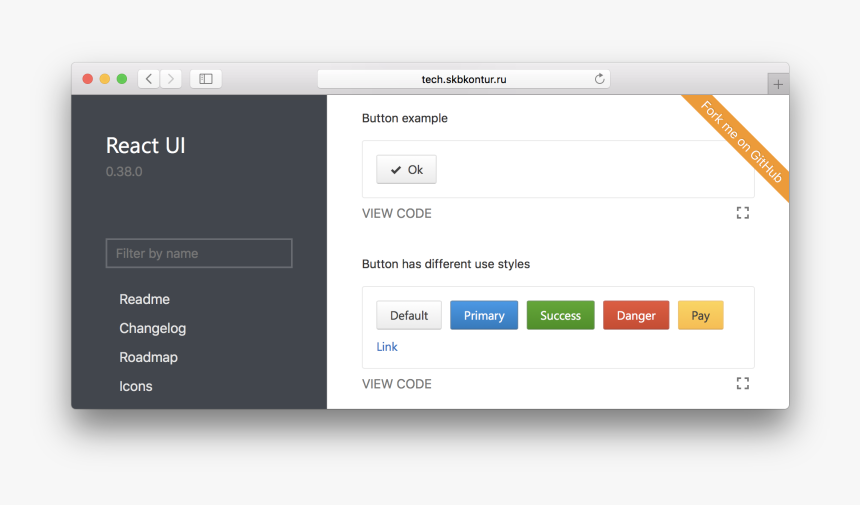Click 'Button has different use styles' heading

[x=446, y=264]
